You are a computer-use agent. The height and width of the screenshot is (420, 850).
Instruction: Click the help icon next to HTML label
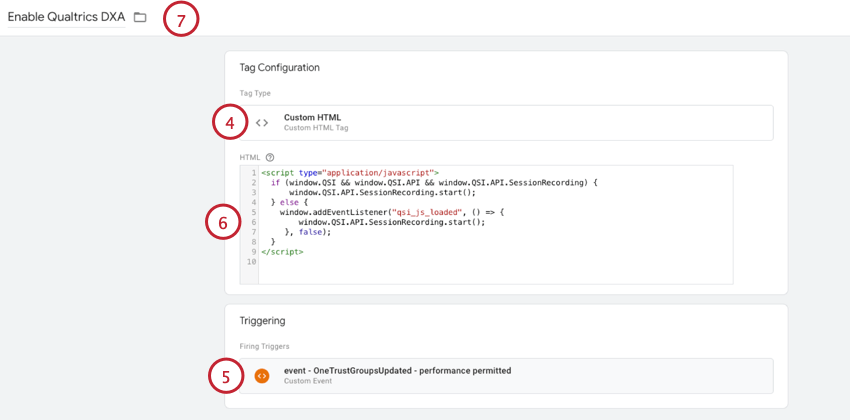[x=270, y=157]
